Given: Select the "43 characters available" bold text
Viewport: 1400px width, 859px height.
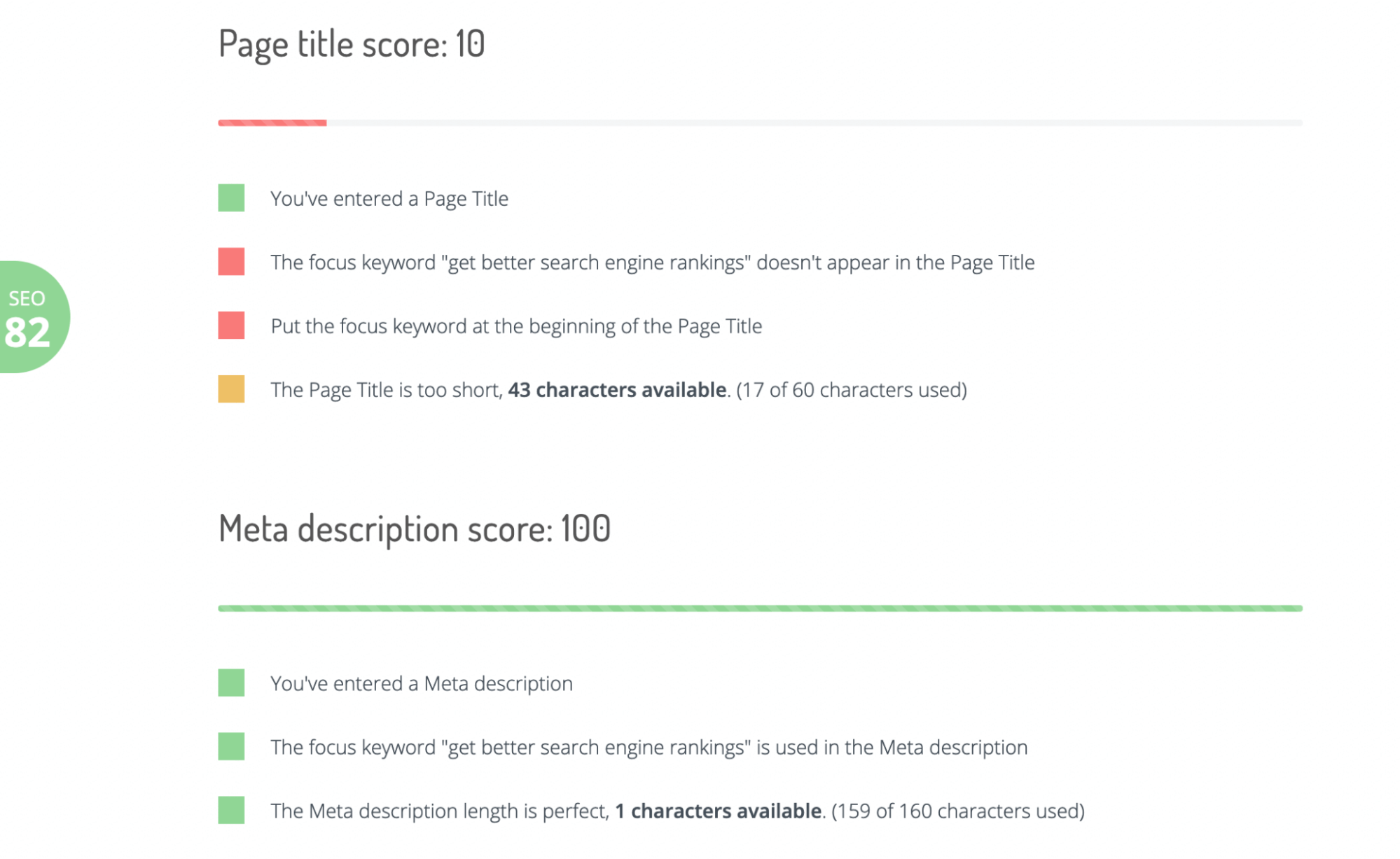Looking at the screenshot, I should 617,390.
